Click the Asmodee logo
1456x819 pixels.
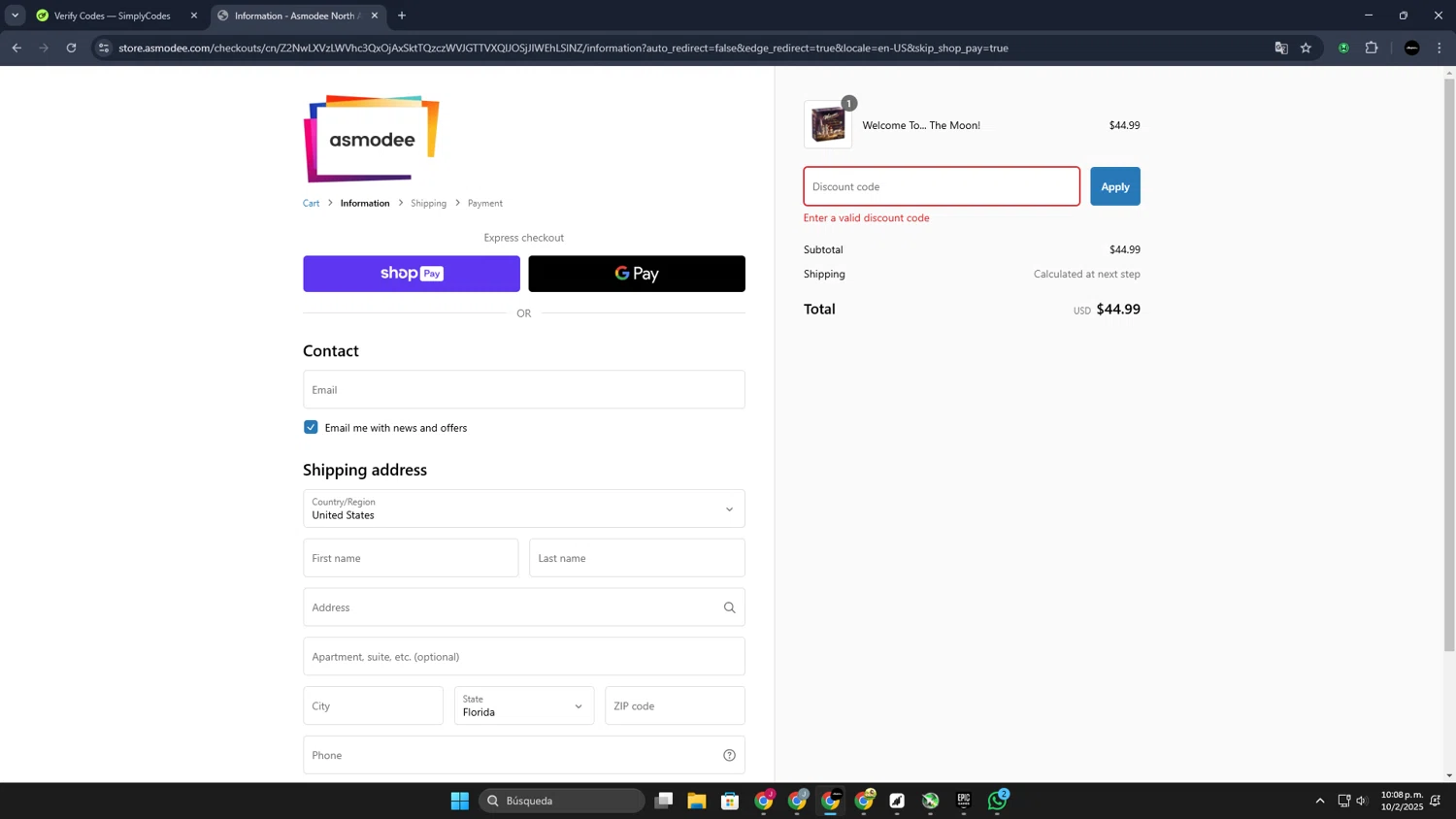pyautogui.click(x=371, y=139)
